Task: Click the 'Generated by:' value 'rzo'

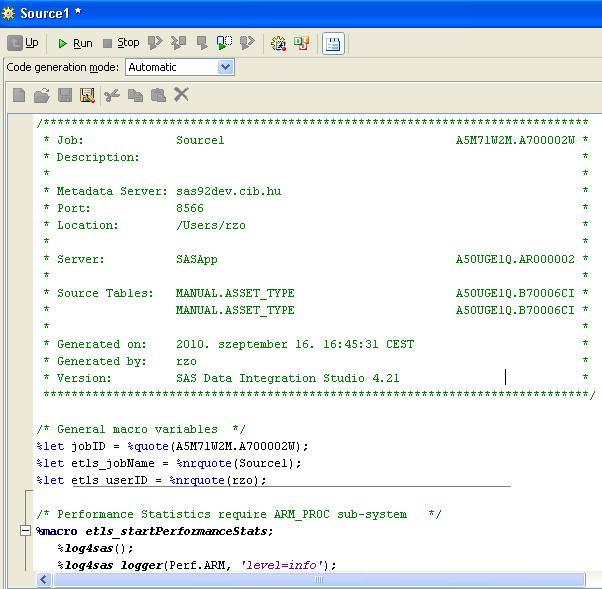Action: coord(186,361)
